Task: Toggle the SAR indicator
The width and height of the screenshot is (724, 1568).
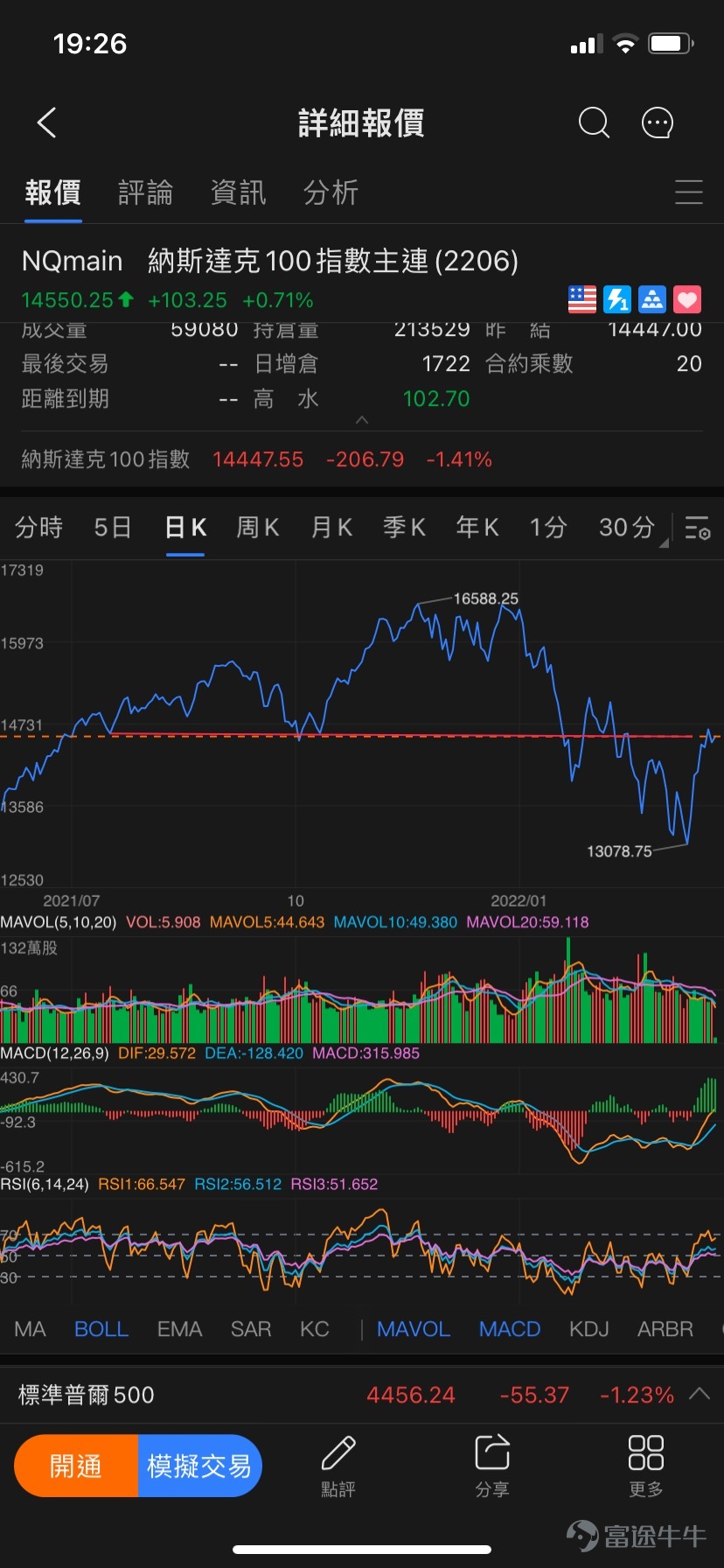Action: click(251, 1329)
